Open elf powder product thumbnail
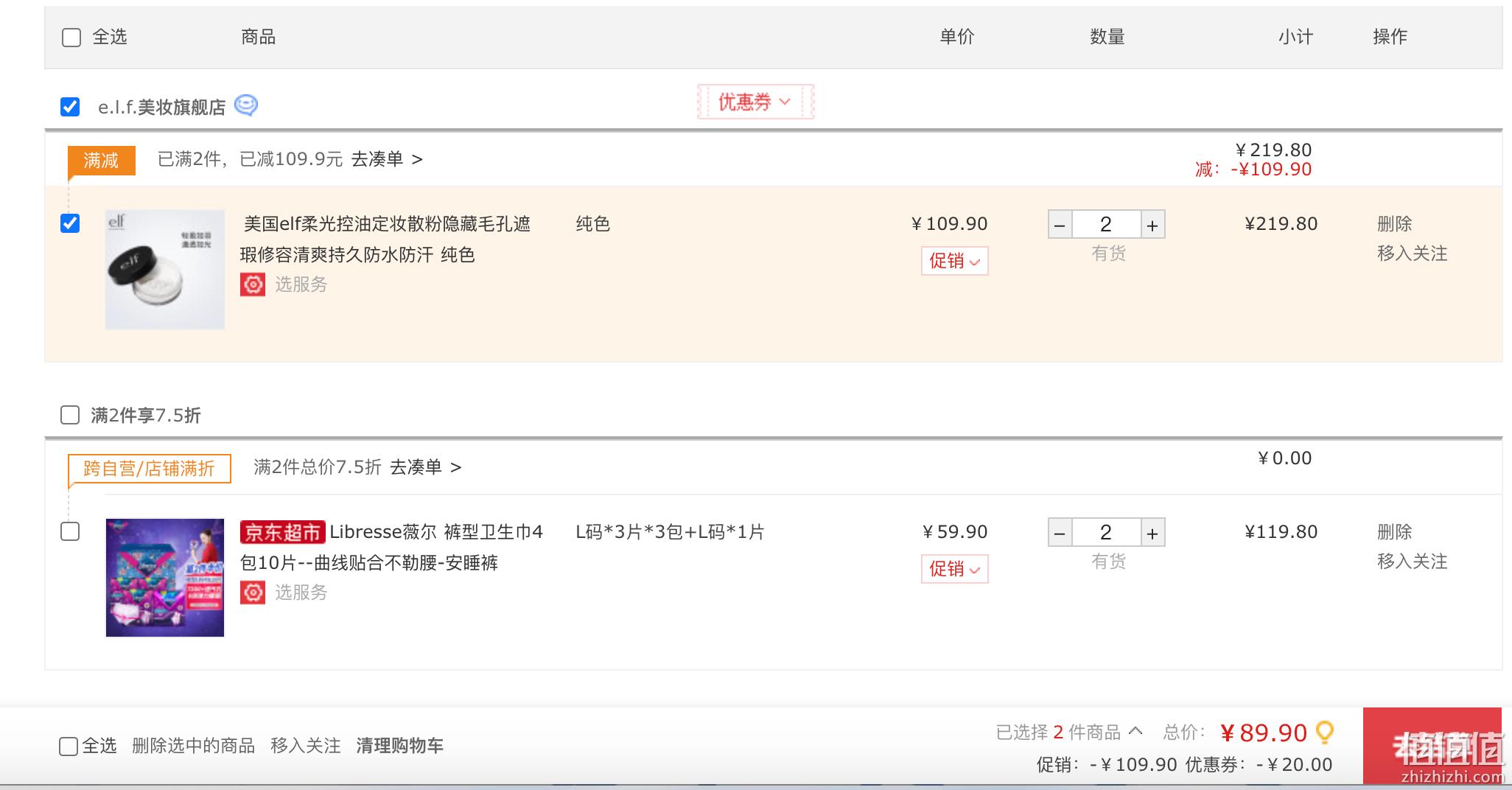Screen dimensions: 1512x790 click(165, 270)
